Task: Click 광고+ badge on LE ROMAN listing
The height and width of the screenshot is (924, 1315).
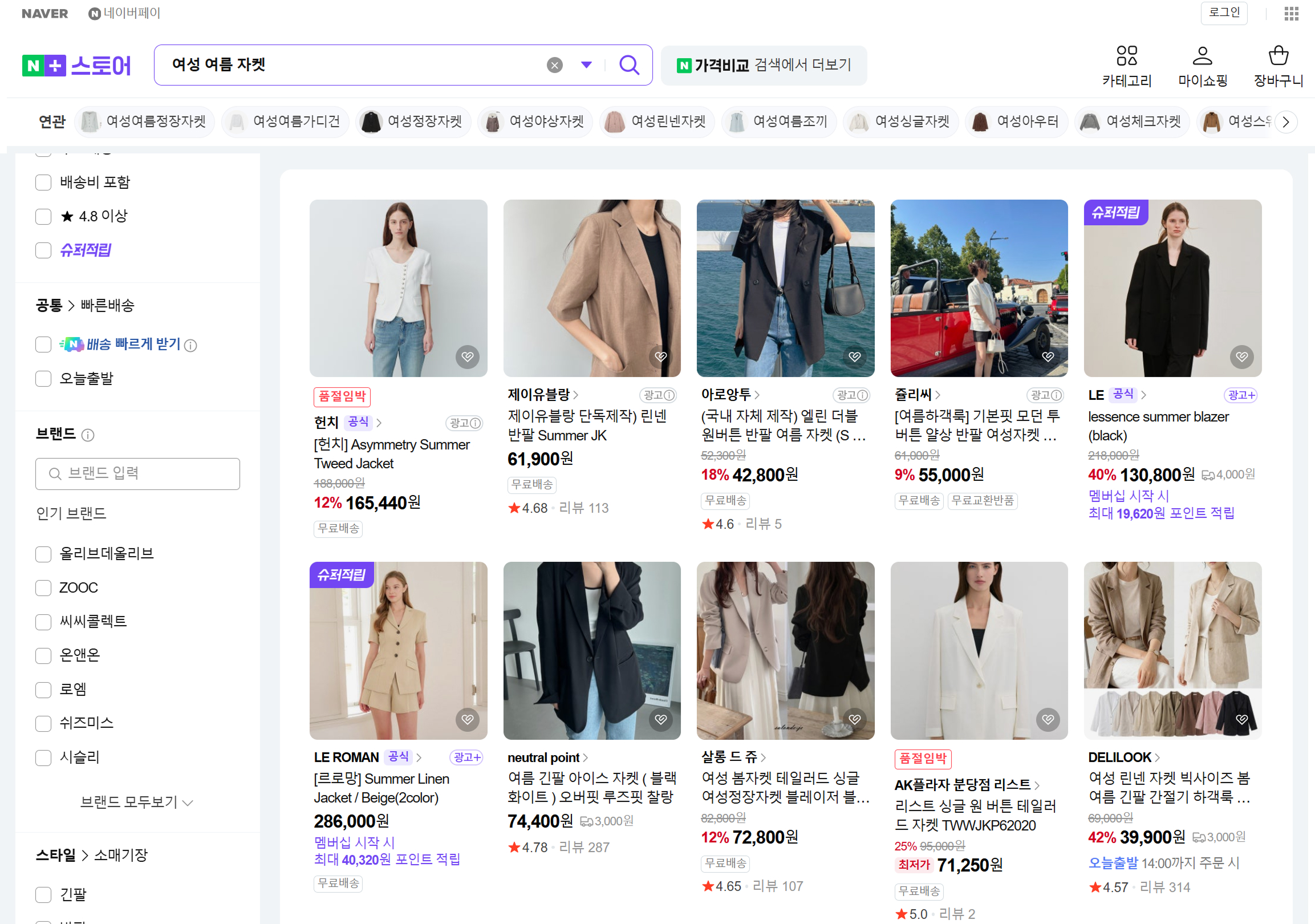Action: click(466, 757)
